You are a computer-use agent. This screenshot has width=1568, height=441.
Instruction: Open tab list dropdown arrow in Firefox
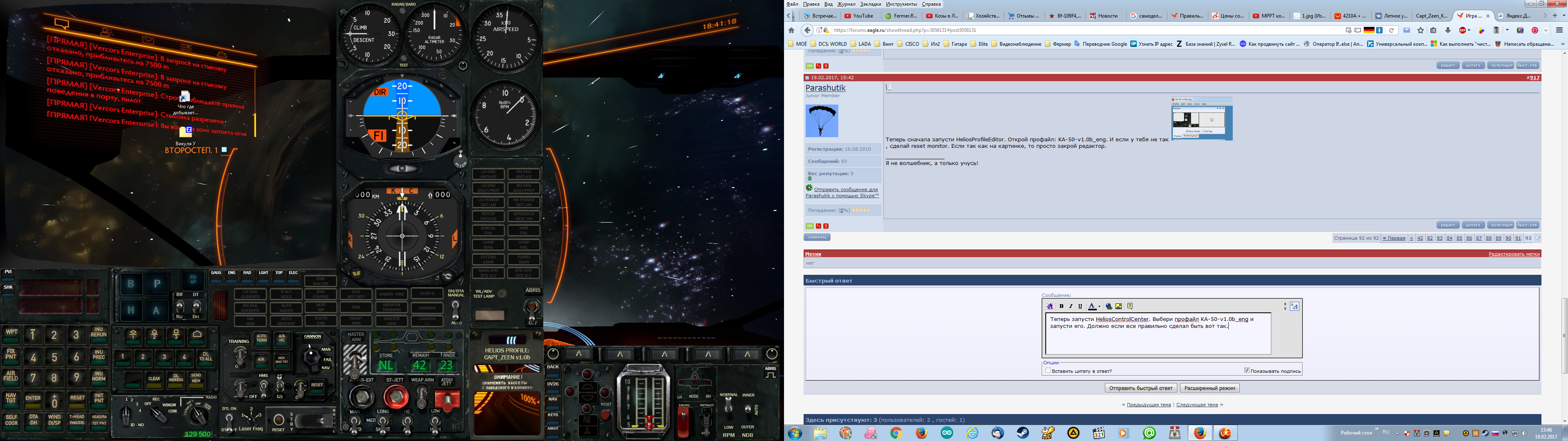(1564, 16)
